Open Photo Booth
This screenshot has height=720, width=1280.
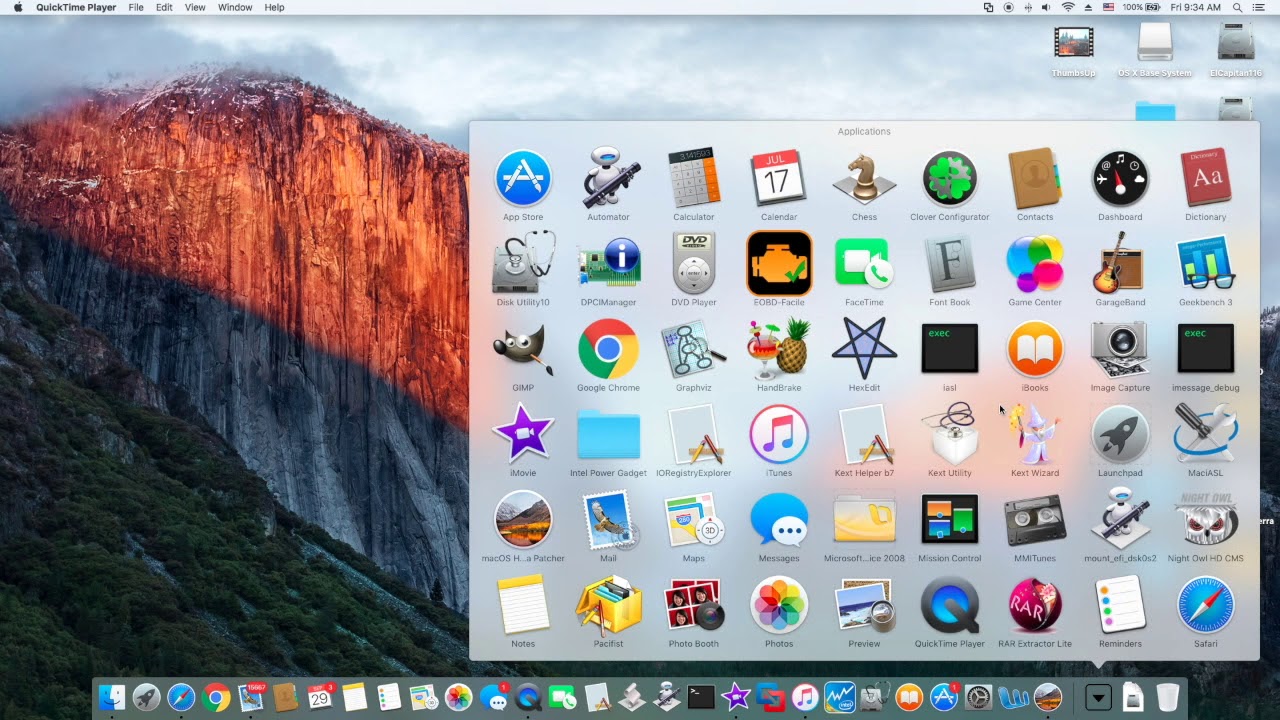[x=693, y=605]
